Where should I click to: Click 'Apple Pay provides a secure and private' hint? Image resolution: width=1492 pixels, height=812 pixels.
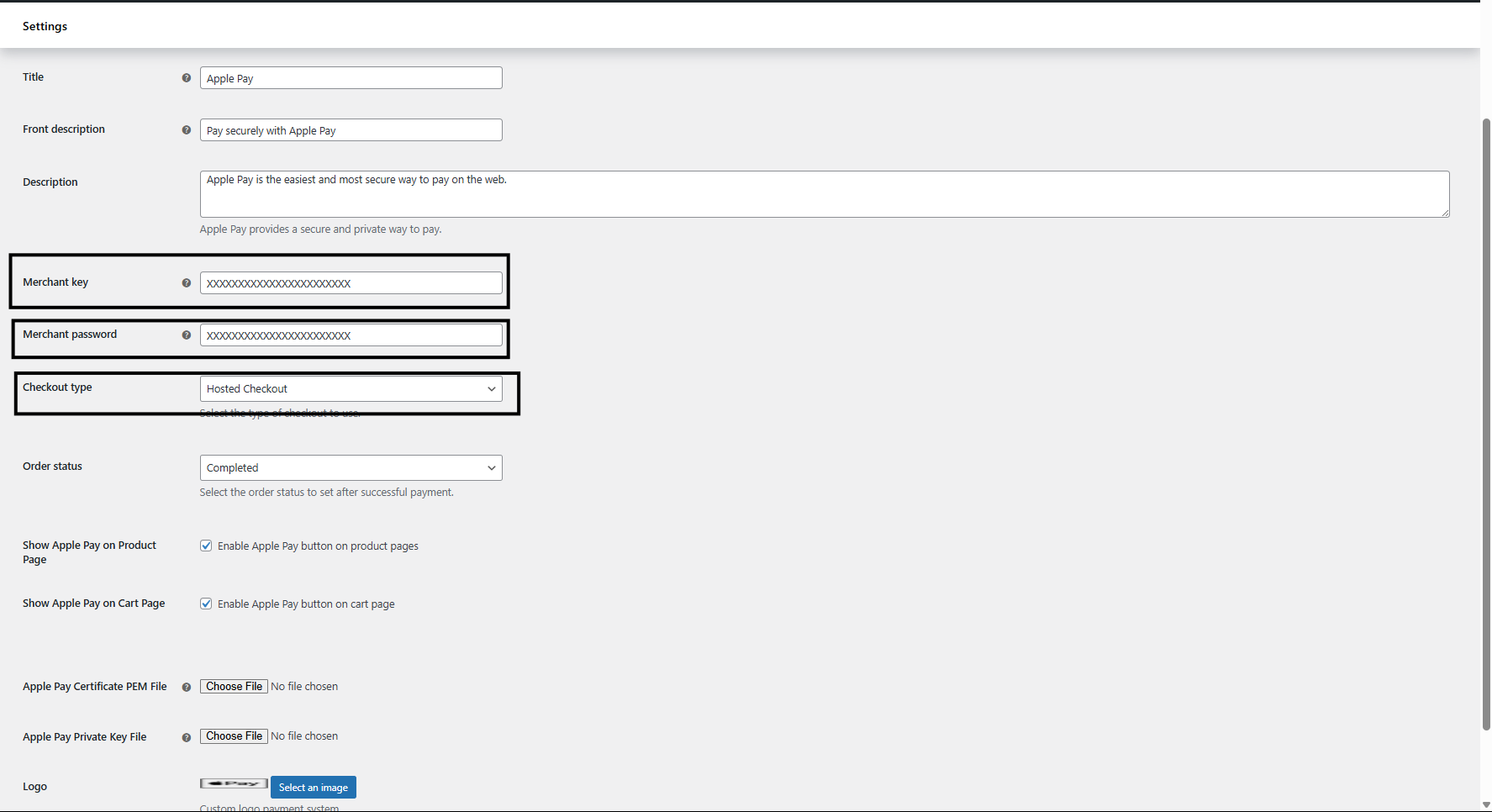click(x=320, y=229)
